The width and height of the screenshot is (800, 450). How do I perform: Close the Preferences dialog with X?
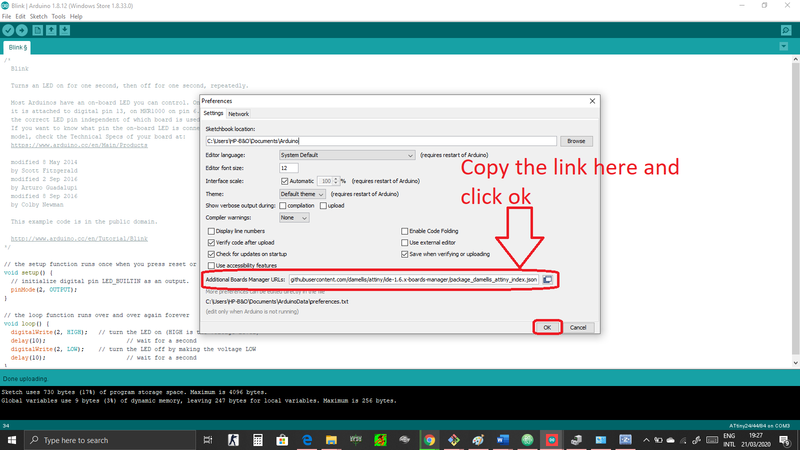pos(592,101)
